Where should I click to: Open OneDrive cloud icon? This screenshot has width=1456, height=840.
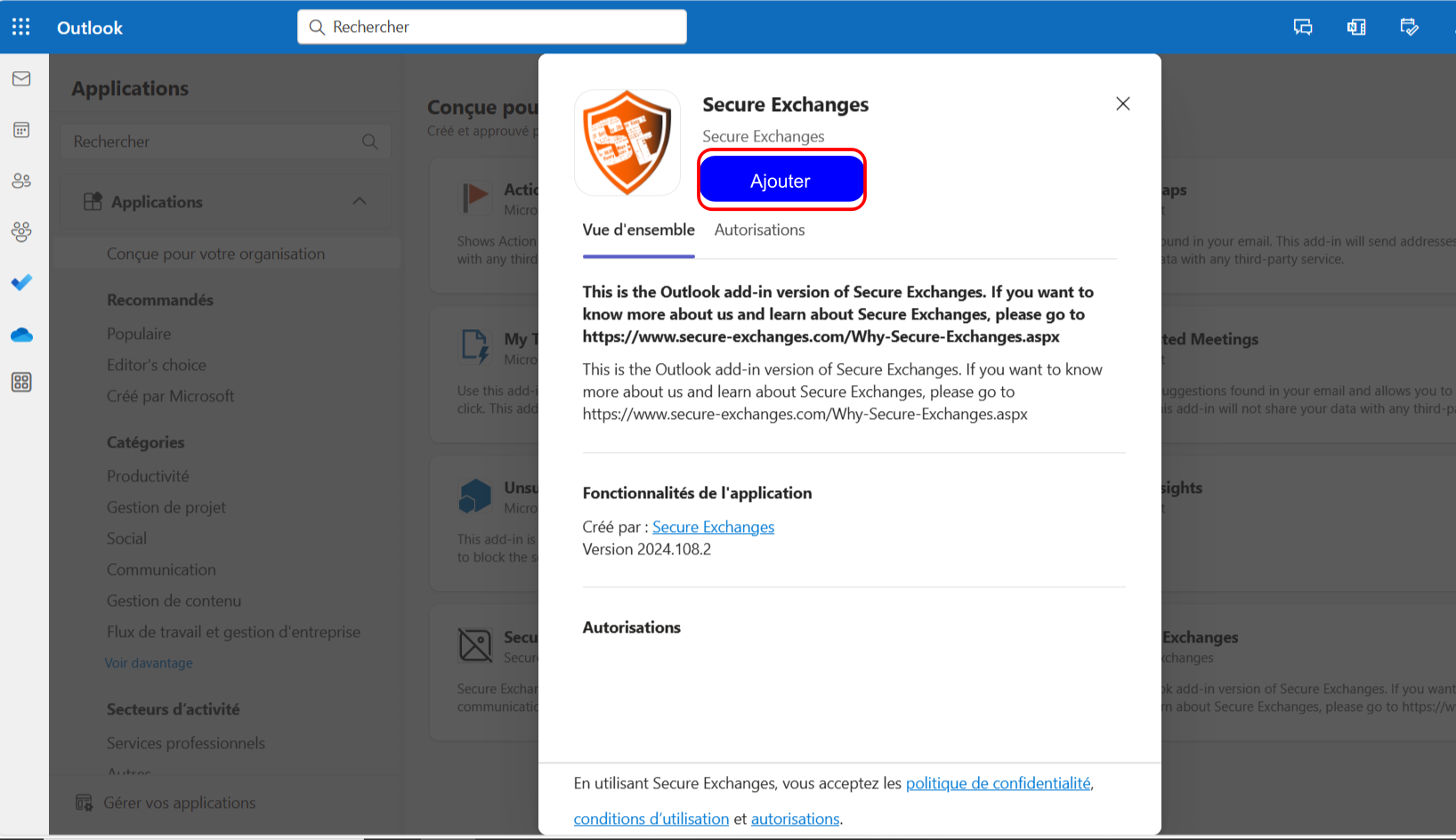point(21,335)
